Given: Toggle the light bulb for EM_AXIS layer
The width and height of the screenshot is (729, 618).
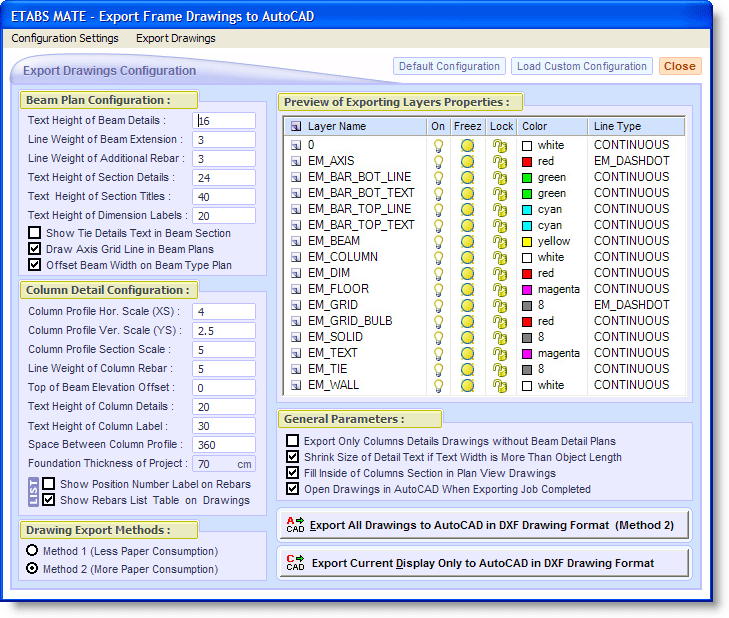Looking at the screenshot, I should [x=438, y=161].
